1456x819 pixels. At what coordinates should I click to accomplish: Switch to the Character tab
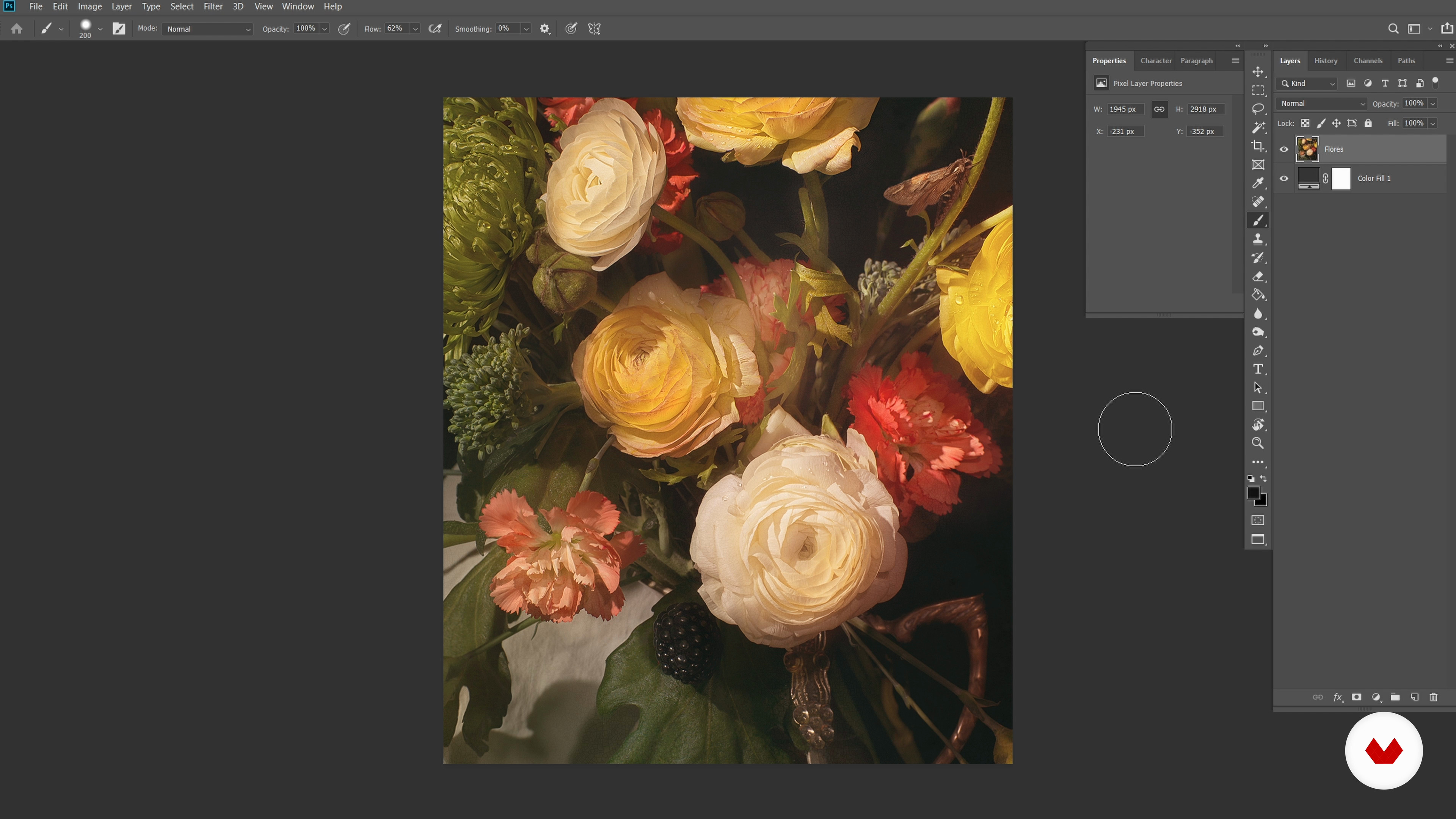click(x=1156, y=61)
